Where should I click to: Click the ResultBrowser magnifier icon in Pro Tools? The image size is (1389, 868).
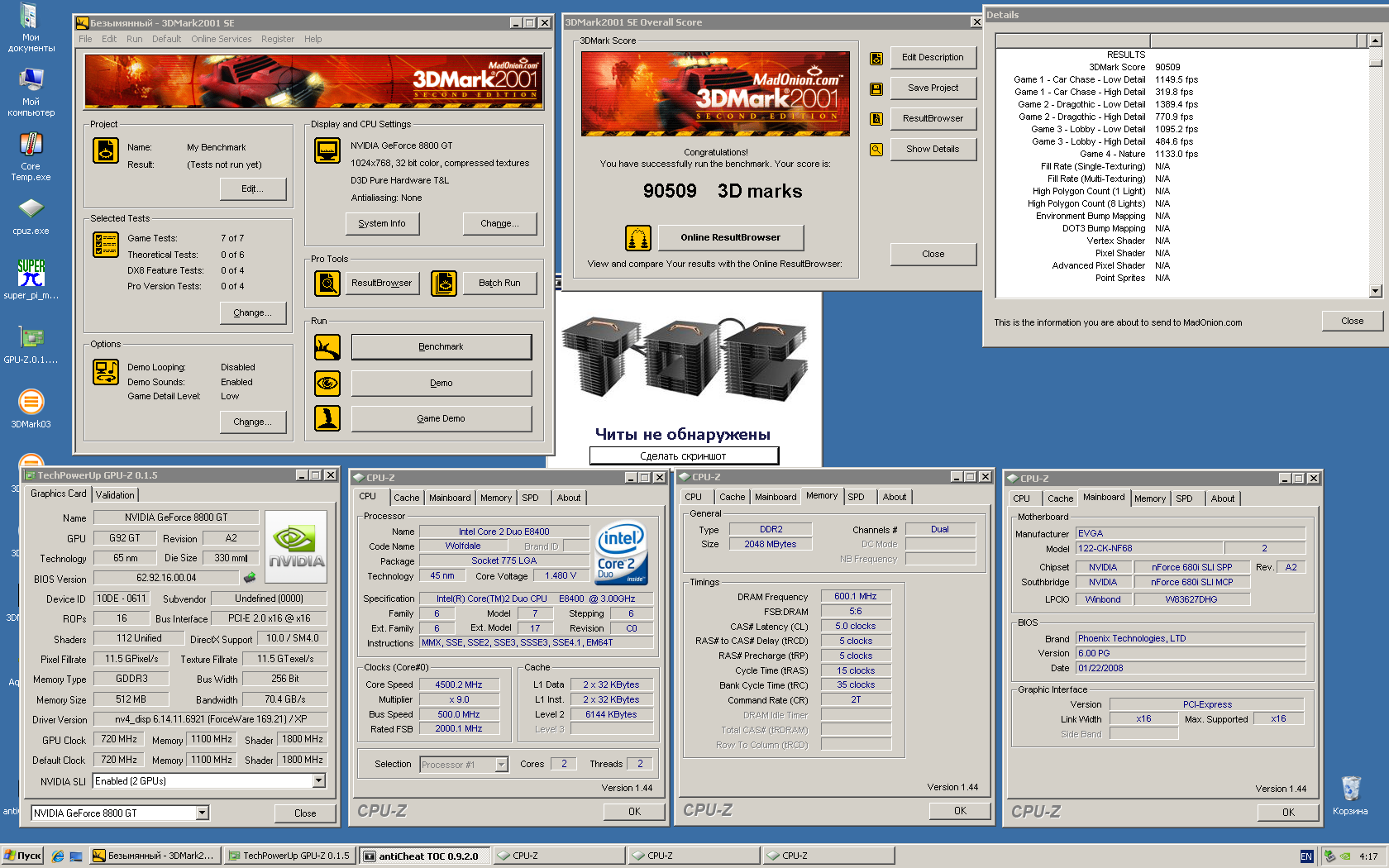coord(327,284)
